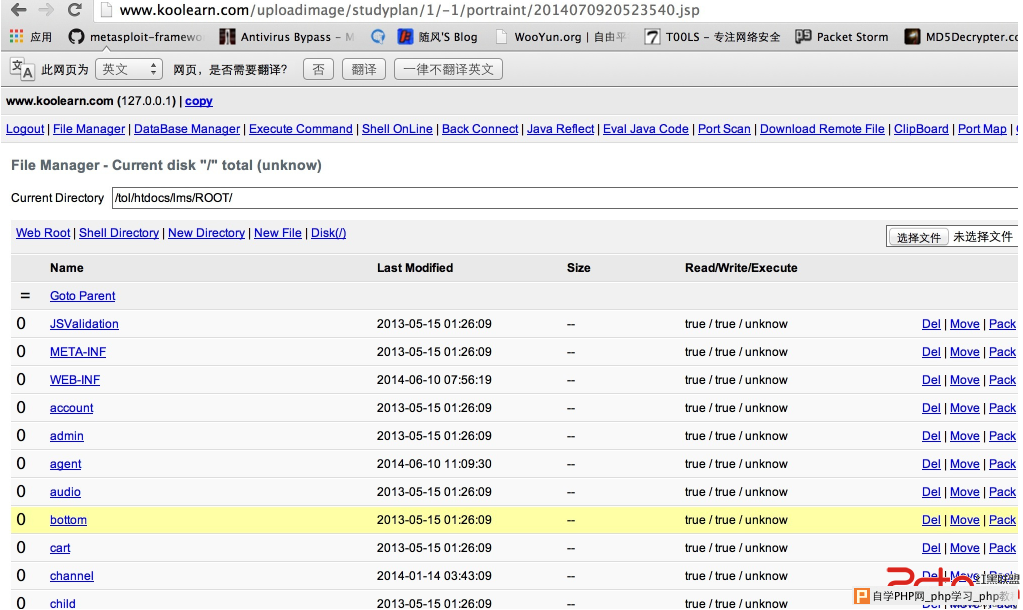Open the Eval Java Code menu link
Viewport: 1023px width, 610px height.
(x=646, y=129)
